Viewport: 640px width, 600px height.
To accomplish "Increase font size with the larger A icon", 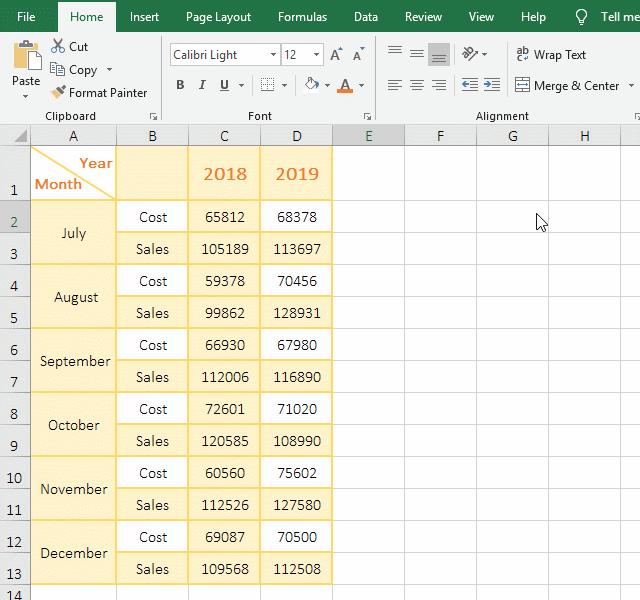I will tap(336, 55).
